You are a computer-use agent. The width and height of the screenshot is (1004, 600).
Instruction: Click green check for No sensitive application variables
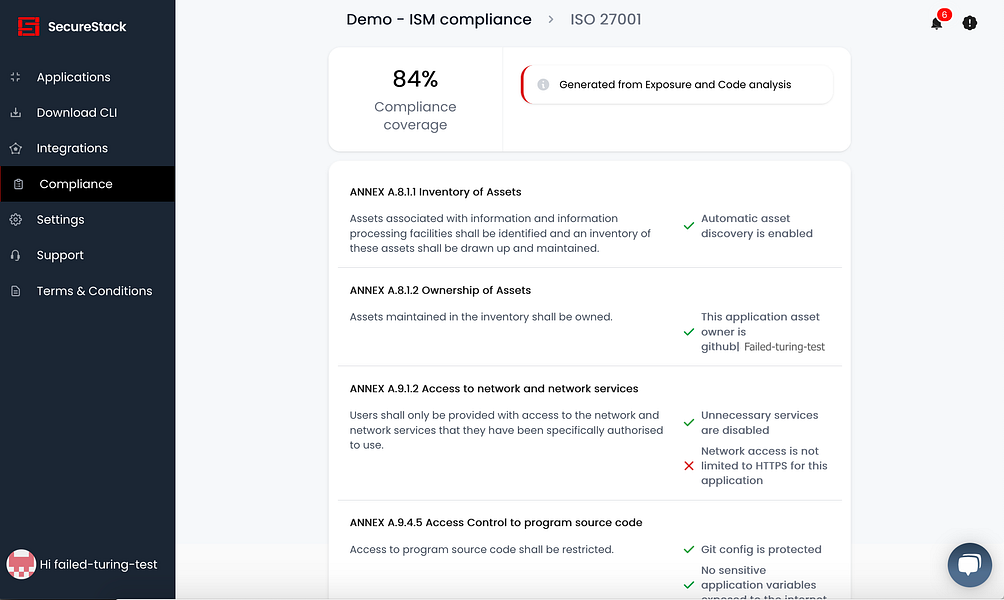point(689,585)
